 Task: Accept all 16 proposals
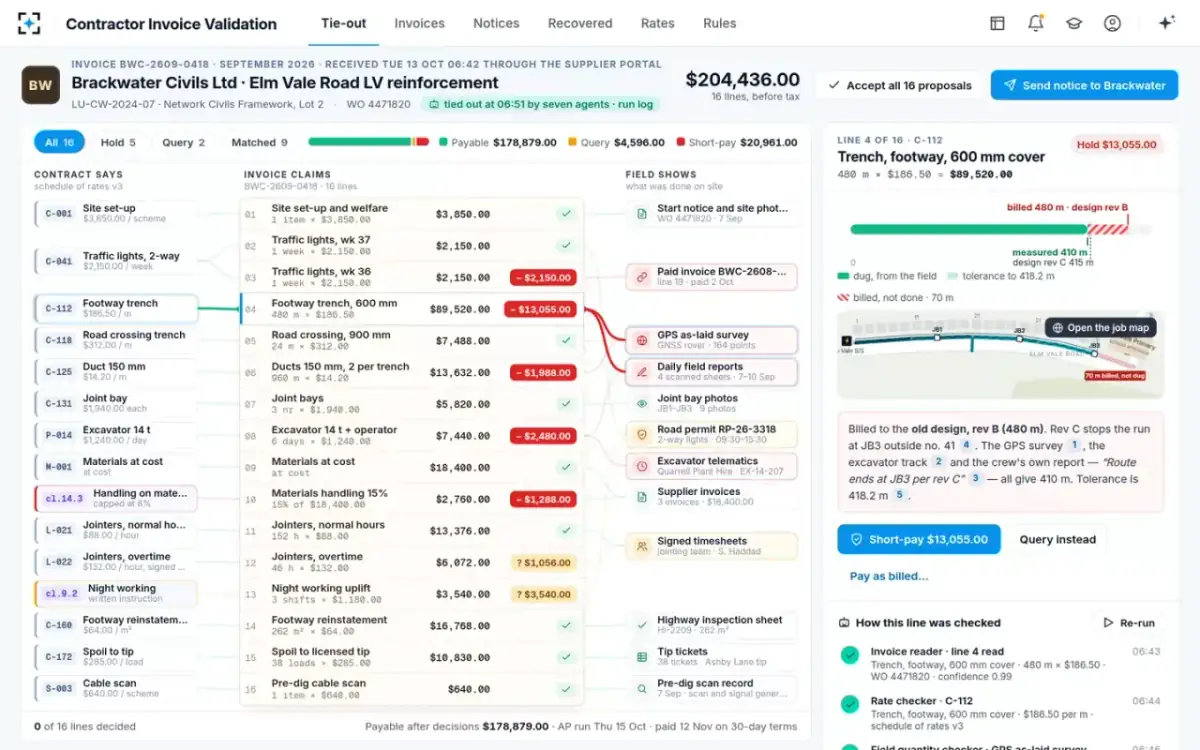(x=898, y=85)
